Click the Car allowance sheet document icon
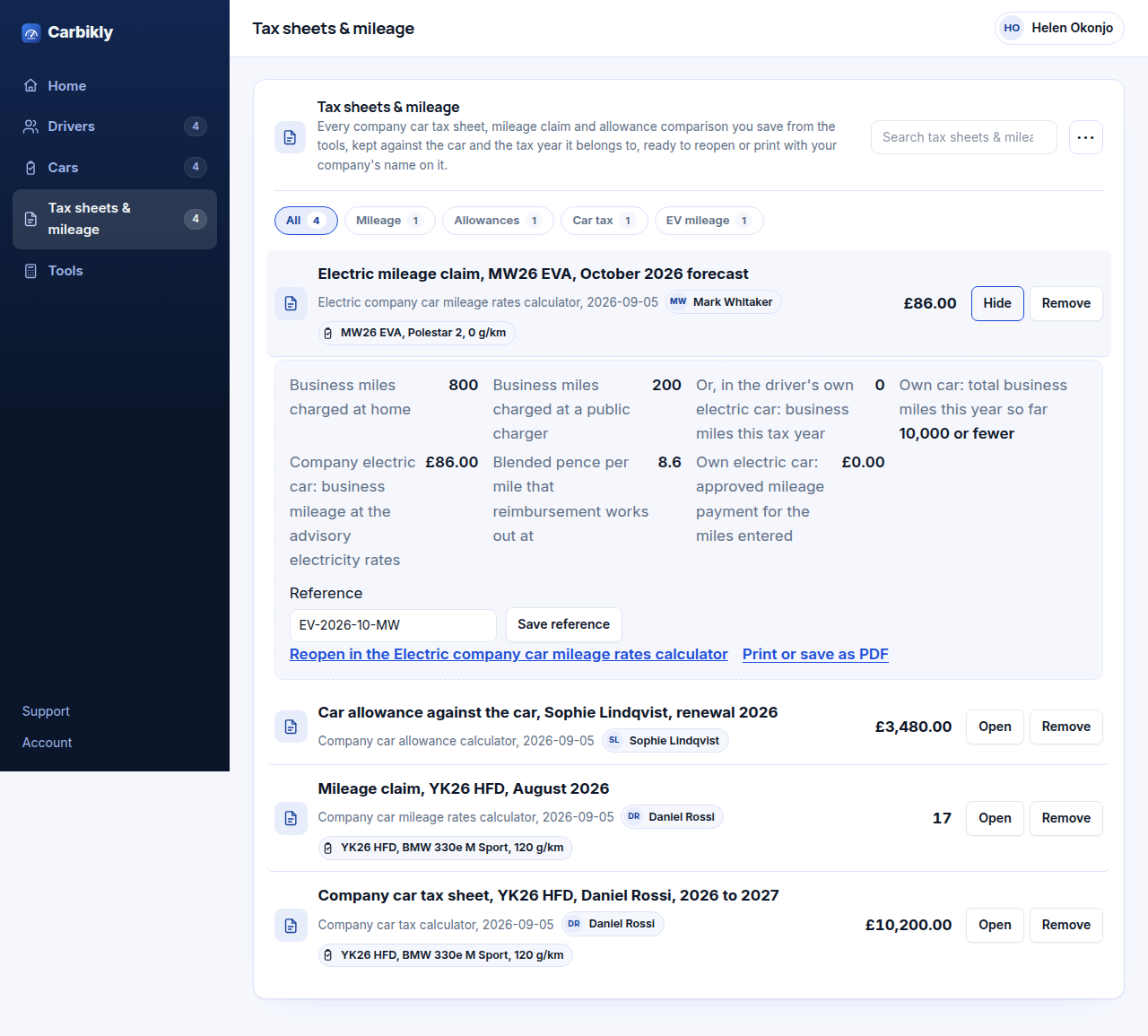This screenshot has width=1148, height=1036. [291, 727]
